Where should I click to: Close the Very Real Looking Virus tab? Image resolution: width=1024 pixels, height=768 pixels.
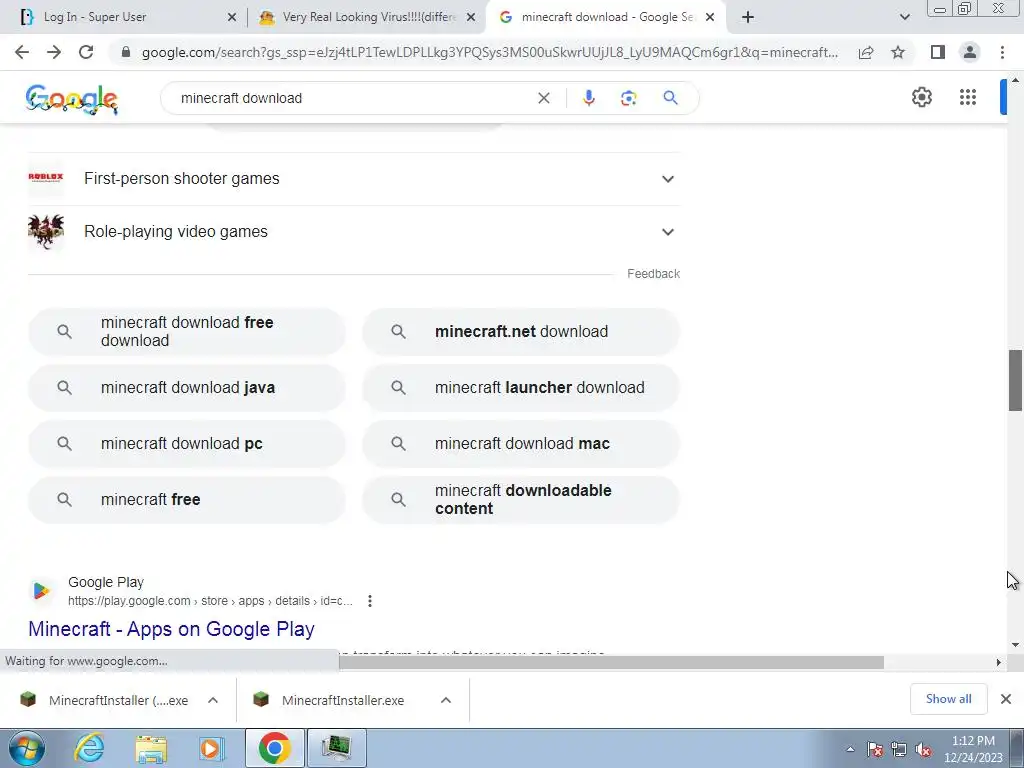(x=471, y=18)
